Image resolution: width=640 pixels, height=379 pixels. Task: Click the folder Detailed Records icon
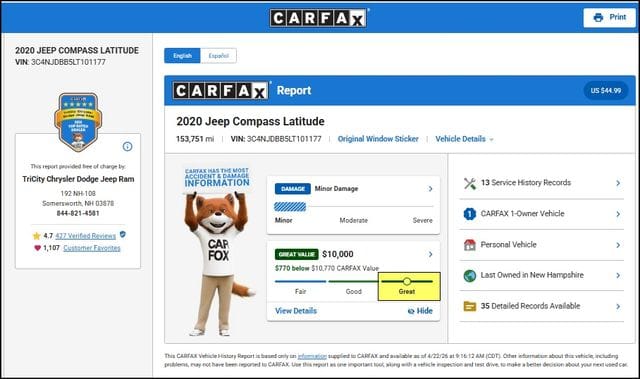coord(470,306)
